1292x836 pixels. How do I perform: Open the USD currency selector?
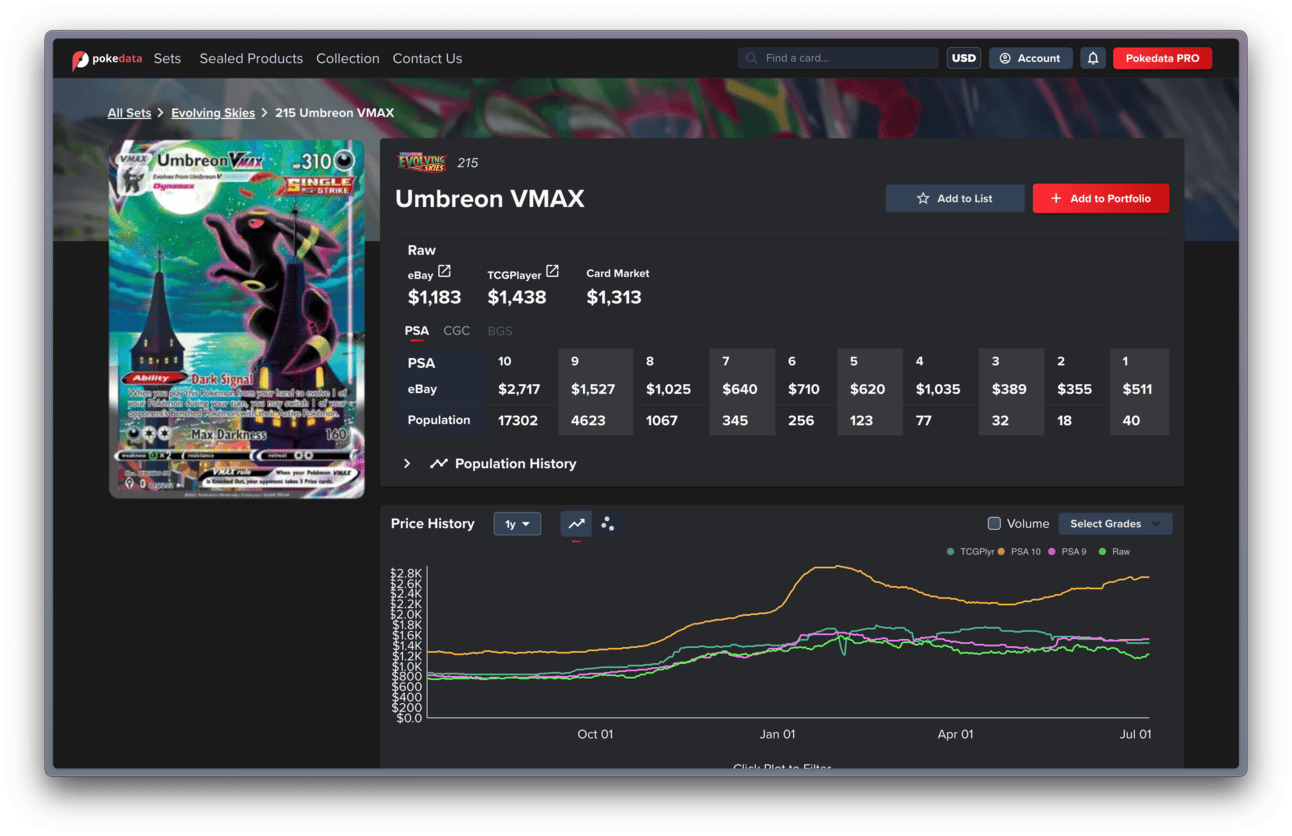[964, 58]
